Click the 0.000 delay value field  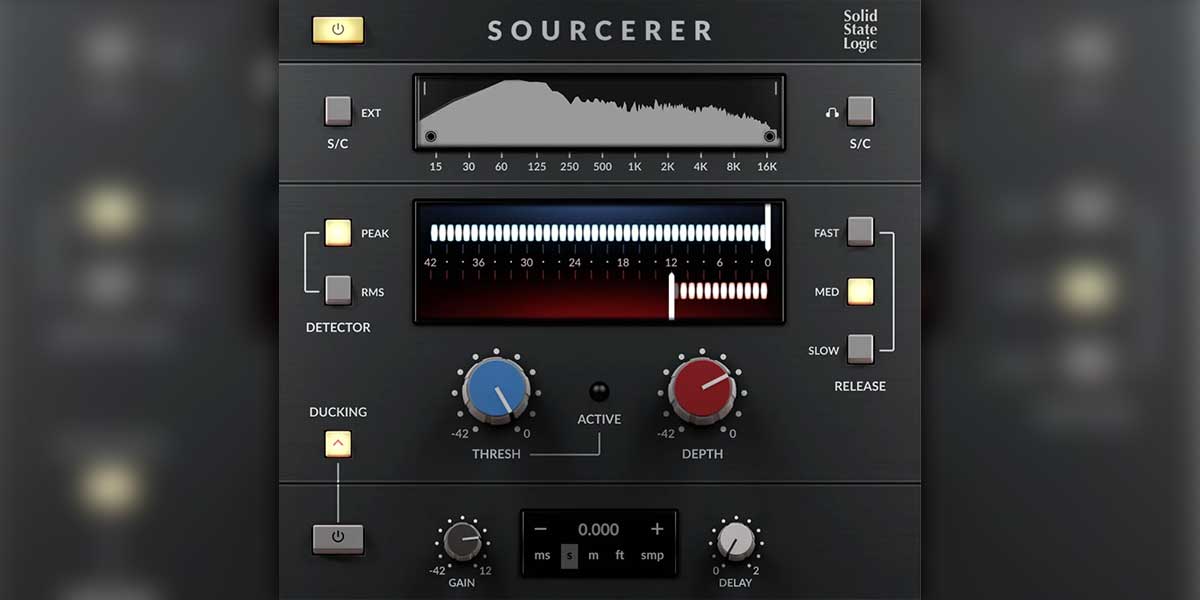coord(598,529)
